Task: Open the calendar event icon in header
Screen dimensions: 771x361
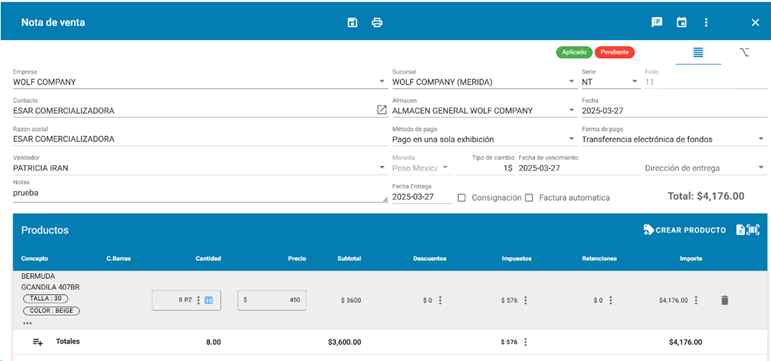Action: click(x=681, y=23)
